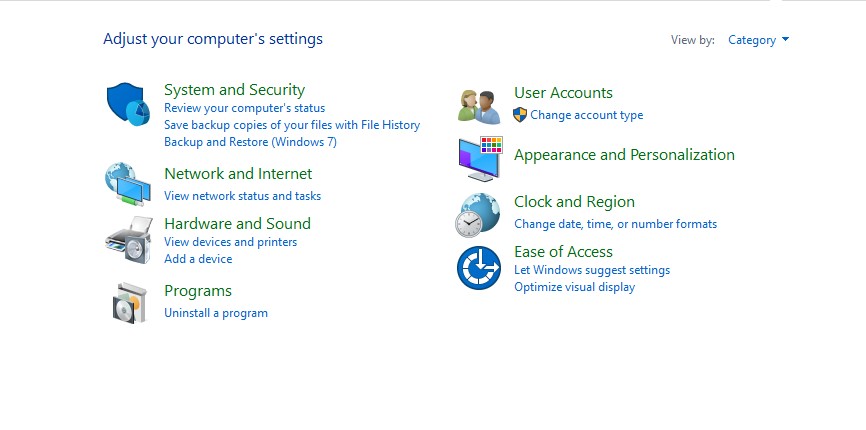Click the Network and Internet globe icon
Image resolution: width=866 pixels, height=430 pixels.
(128, 184)
